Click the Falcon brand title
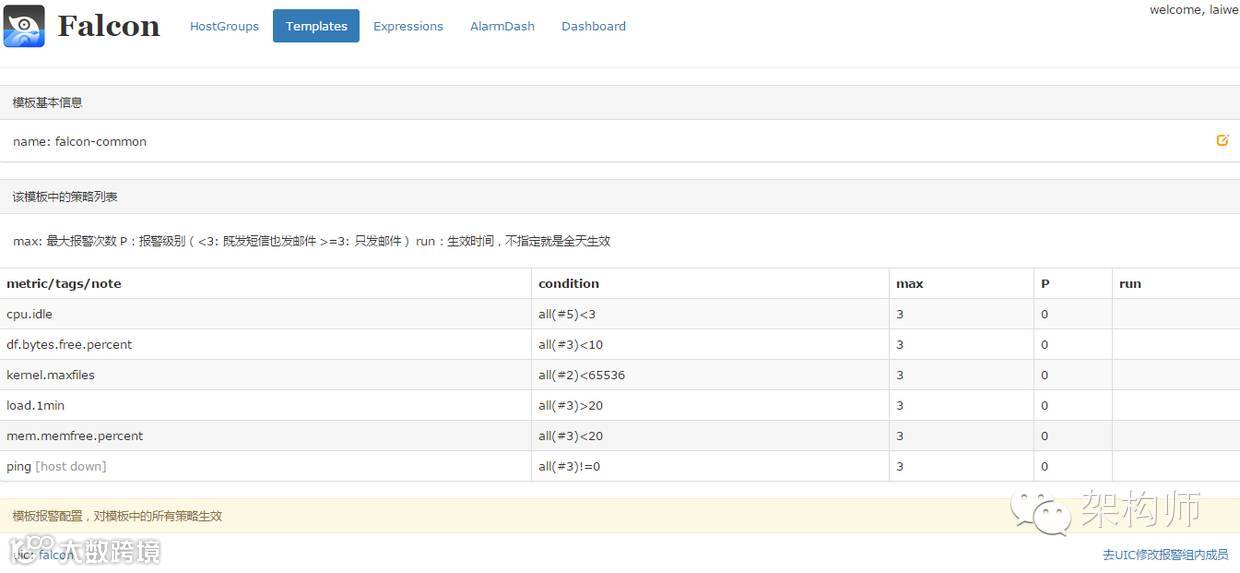Viewport: 1240px width, 573px height. click(108, 26)
